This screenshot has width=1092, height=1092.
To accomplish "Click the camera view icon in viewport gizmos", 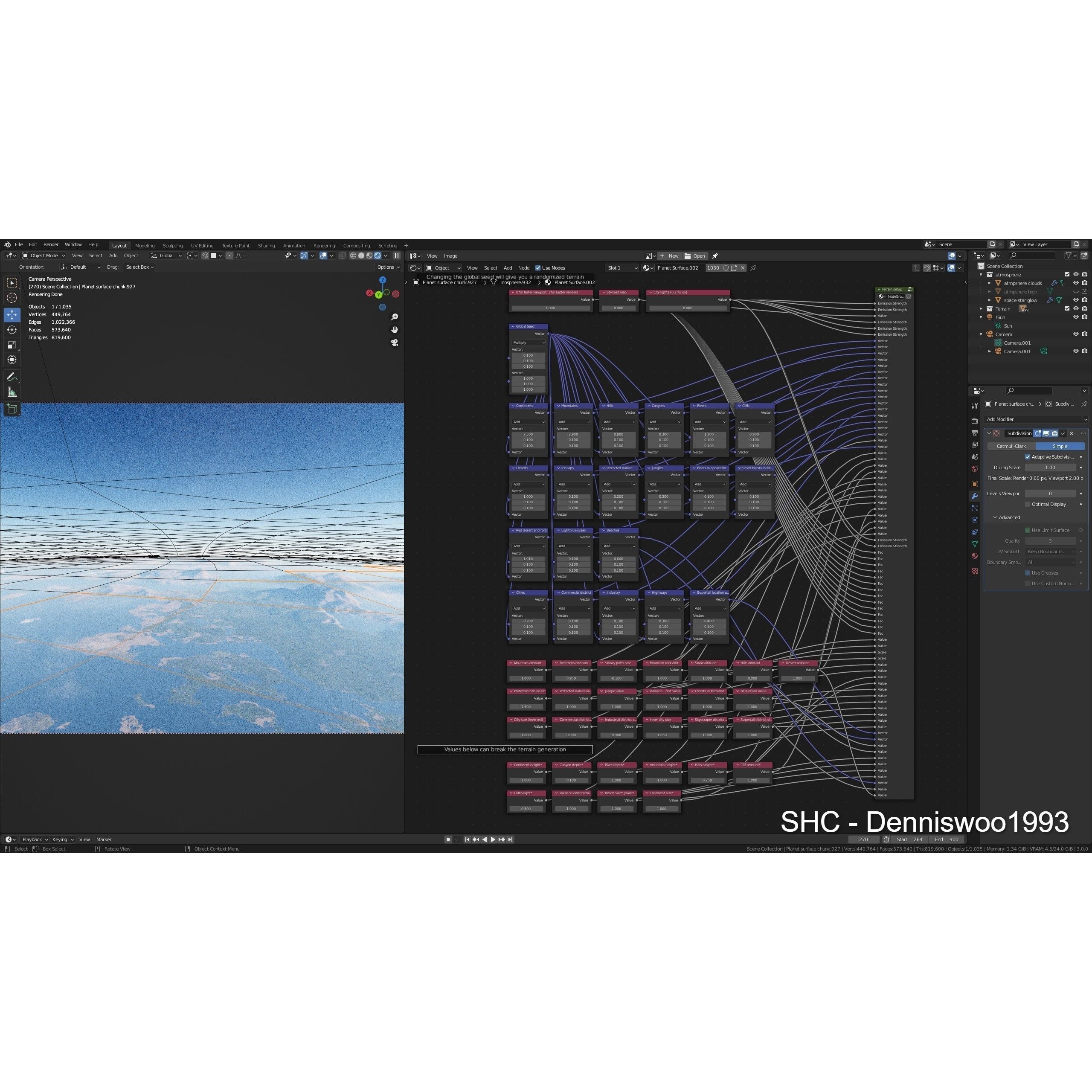I will point(395,343).
